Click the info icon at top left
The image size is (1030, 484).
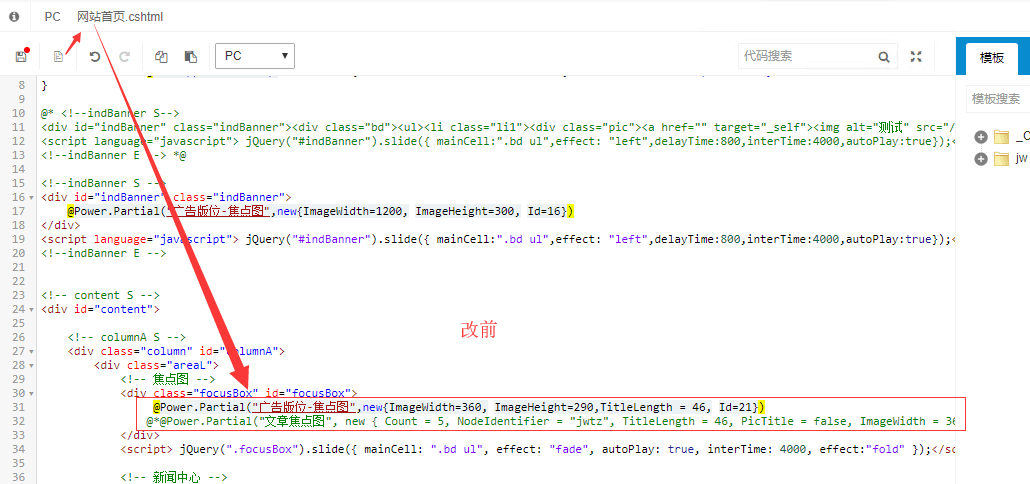14,17
